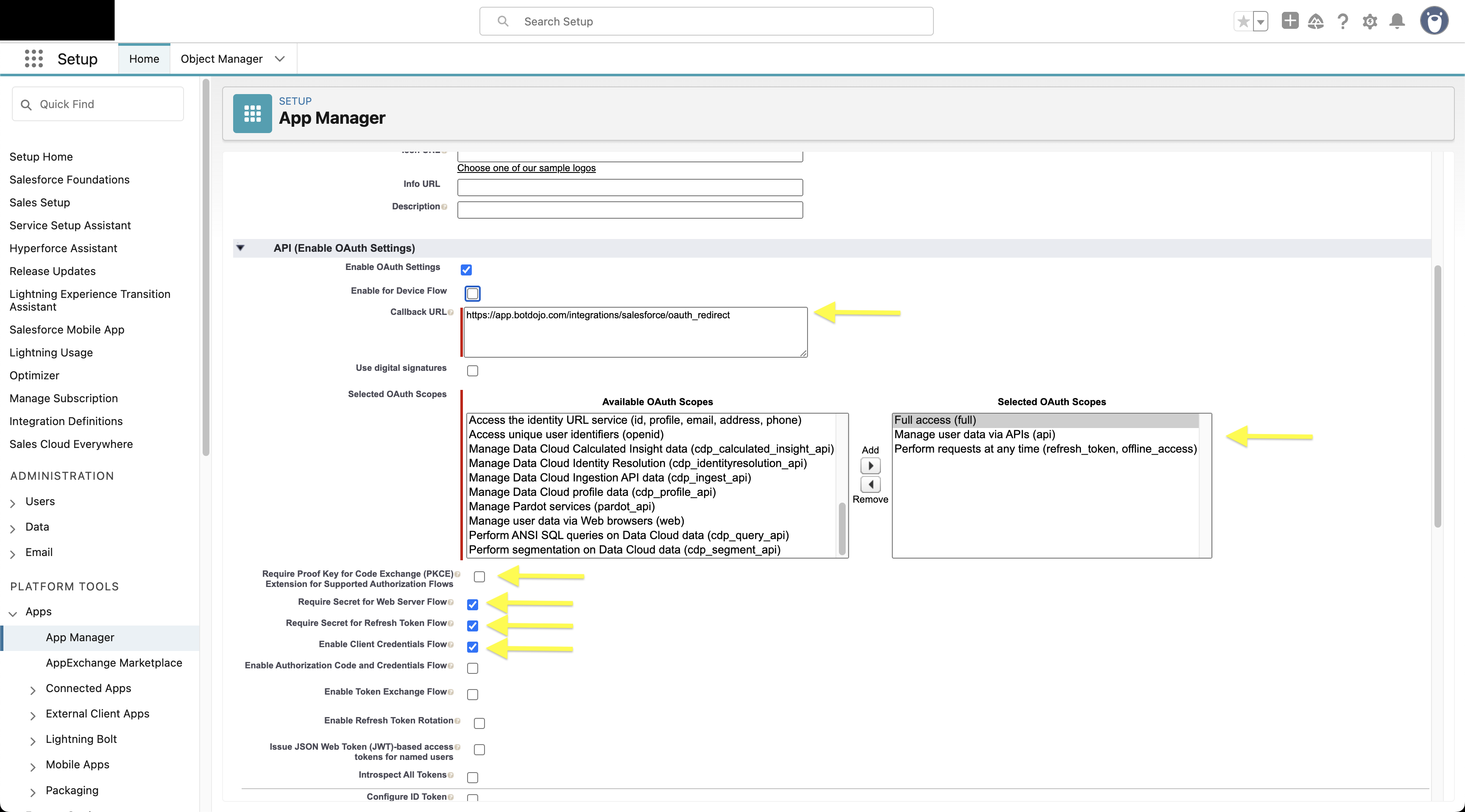The width and height of the screenshot is (1465, 812).
Task: Click help icon for Authorization Code and Credentials Flow
Action: pos(451,666)
